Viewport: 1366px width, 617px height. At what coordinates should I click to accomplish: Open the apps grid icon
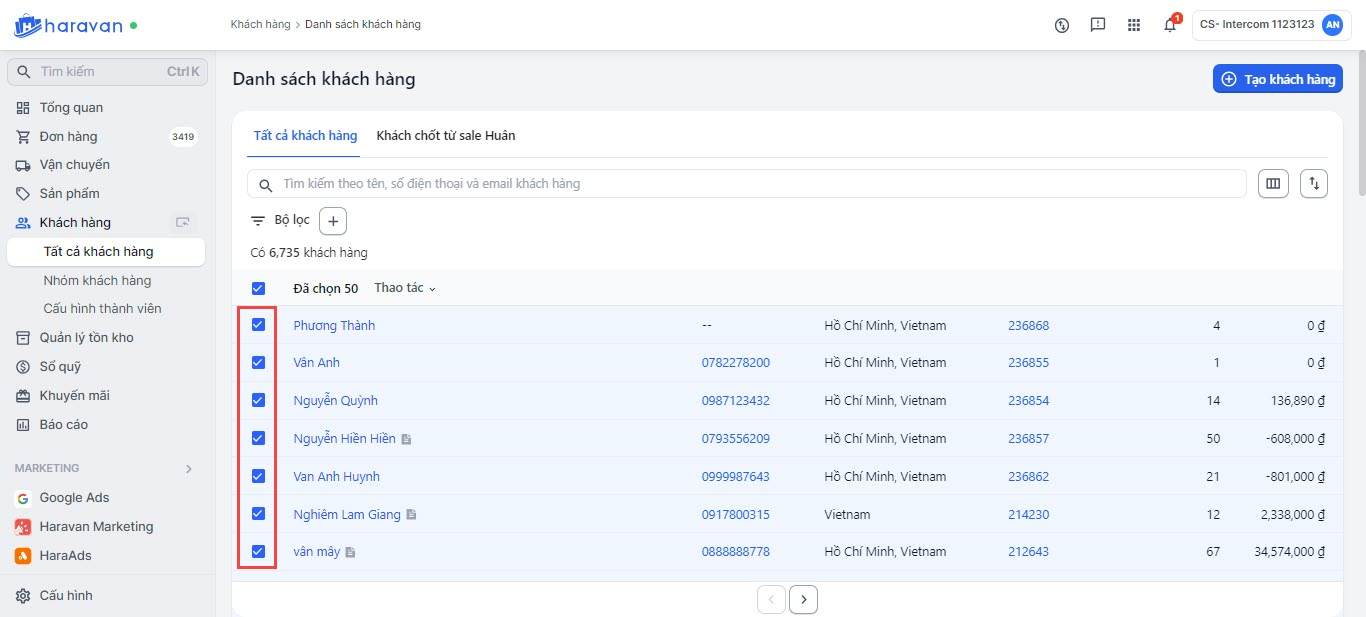1133,25
